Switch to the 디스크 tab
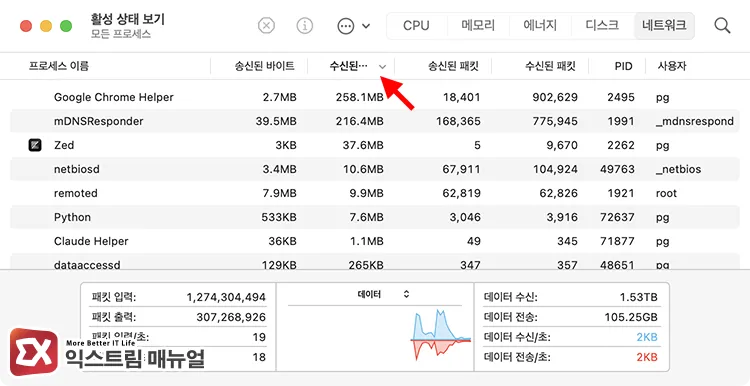 pos(602,25)
